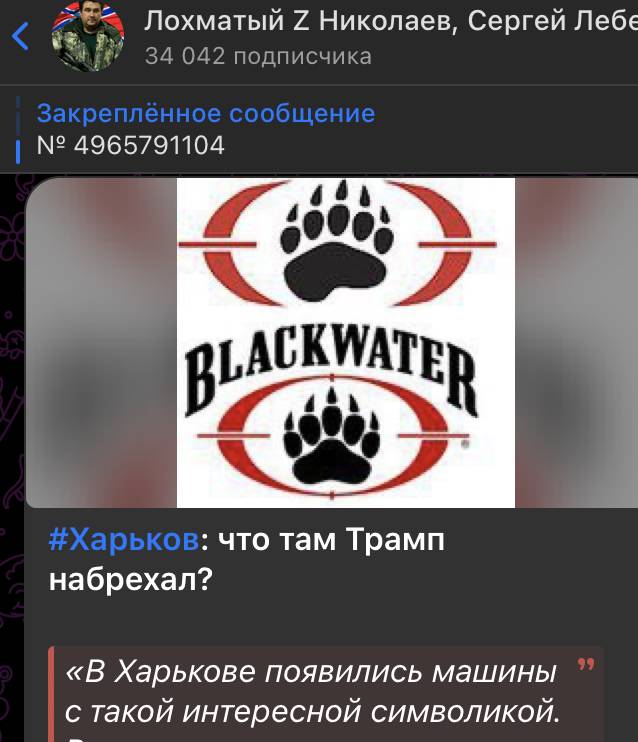The image size is (638, 742).
Task: Tap the lower bear paw logo
Action: click(332, 438)
